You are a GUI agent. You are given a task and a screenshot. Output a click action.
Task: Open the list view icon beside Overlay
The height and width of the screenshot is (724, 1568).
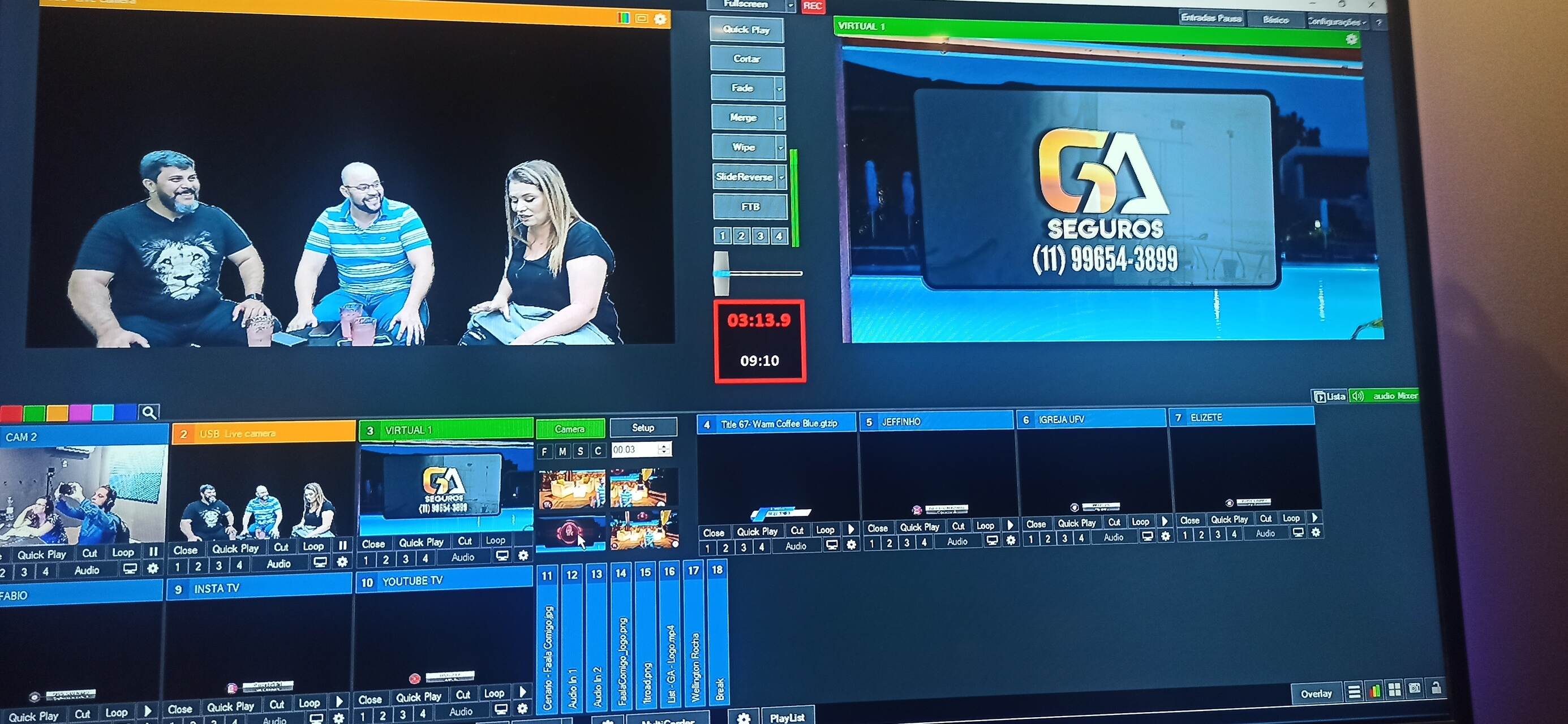(x=1354, y=692)
